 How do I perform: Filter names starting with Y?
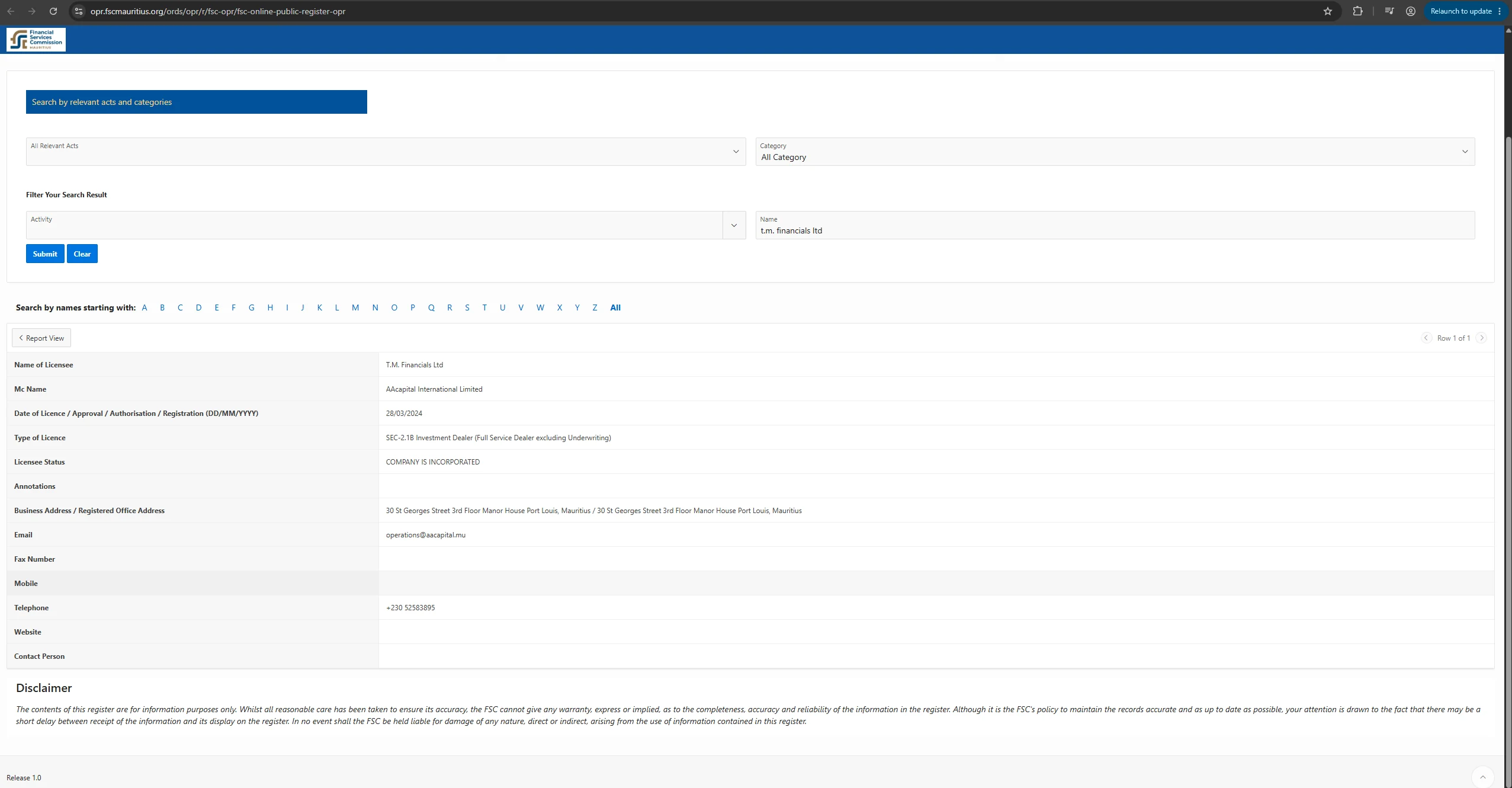(577, 307)
